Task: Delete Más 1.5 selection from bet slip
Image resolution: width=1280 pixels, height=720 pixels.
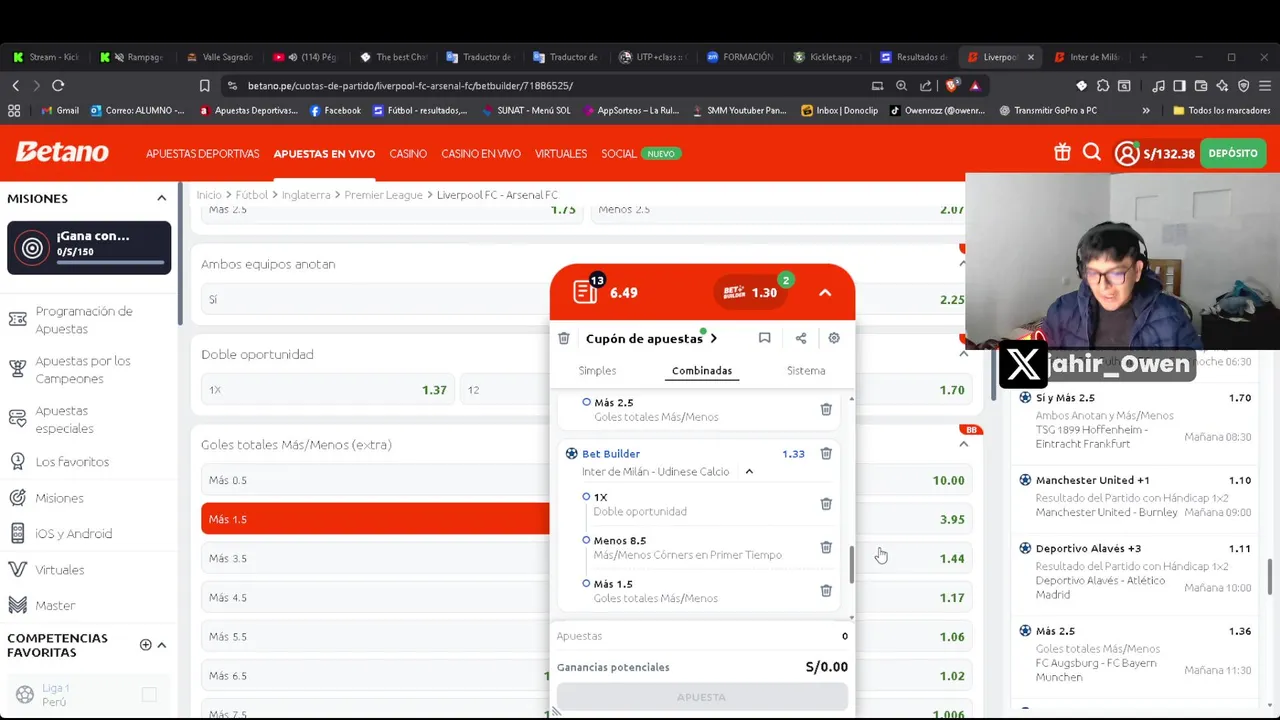Action: pos(826,591)
